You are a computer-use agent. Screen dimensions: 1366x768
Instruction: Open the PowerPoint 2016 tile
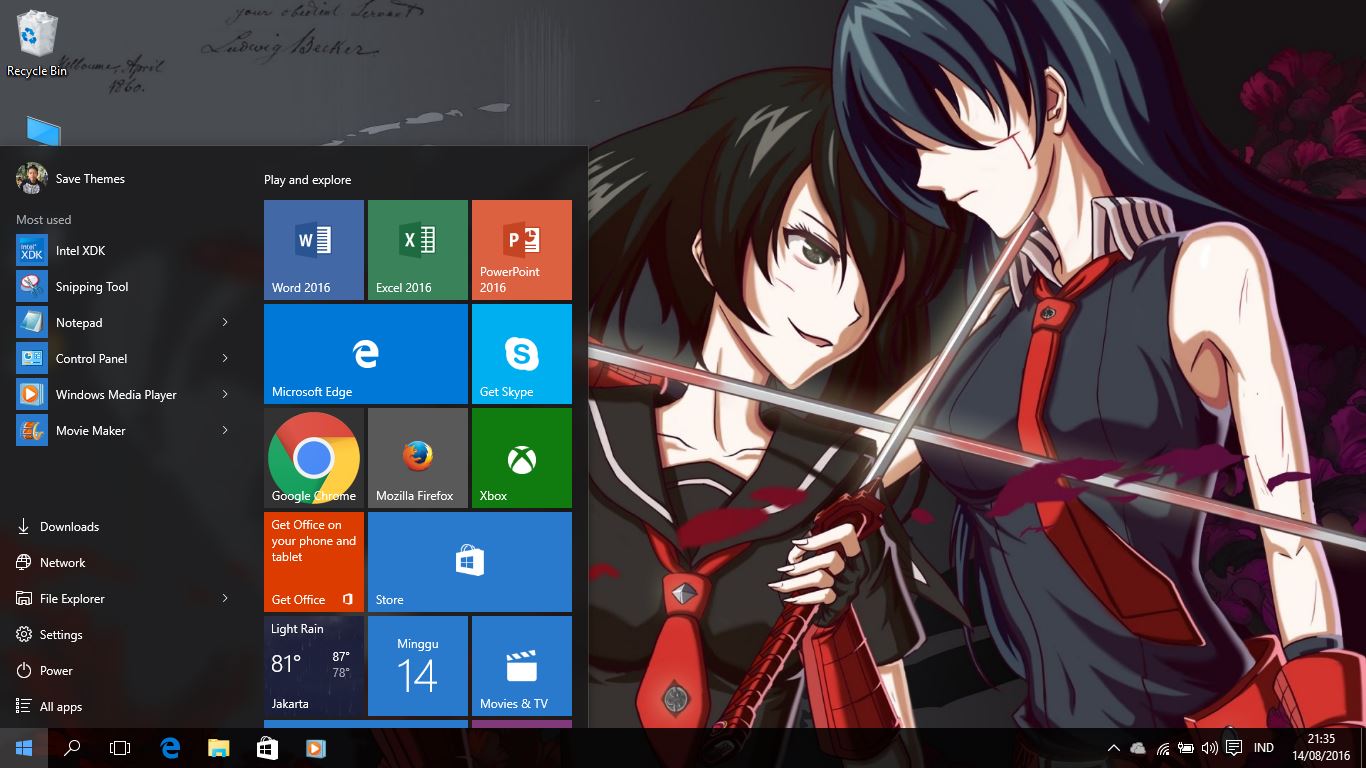pos(522,250)
